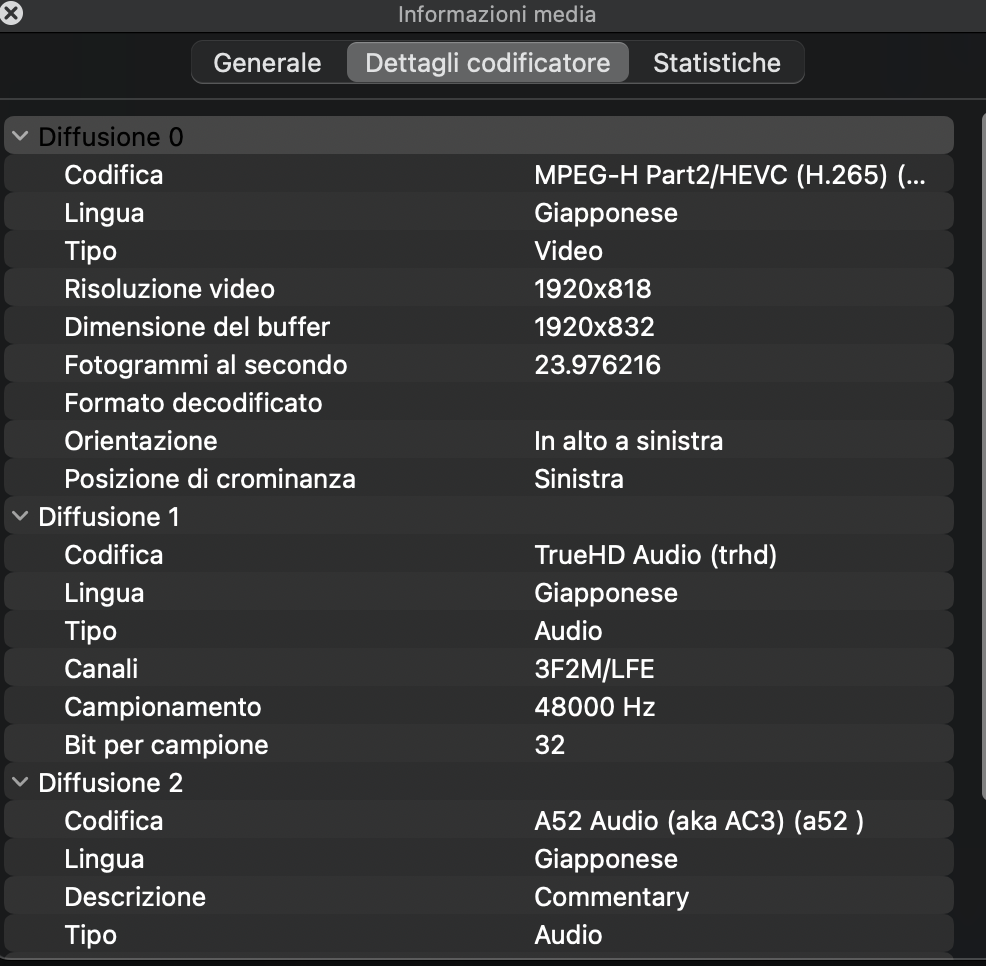Switch to the Generale tab
This screenshot has height=966, width=986.
[267, 63]
